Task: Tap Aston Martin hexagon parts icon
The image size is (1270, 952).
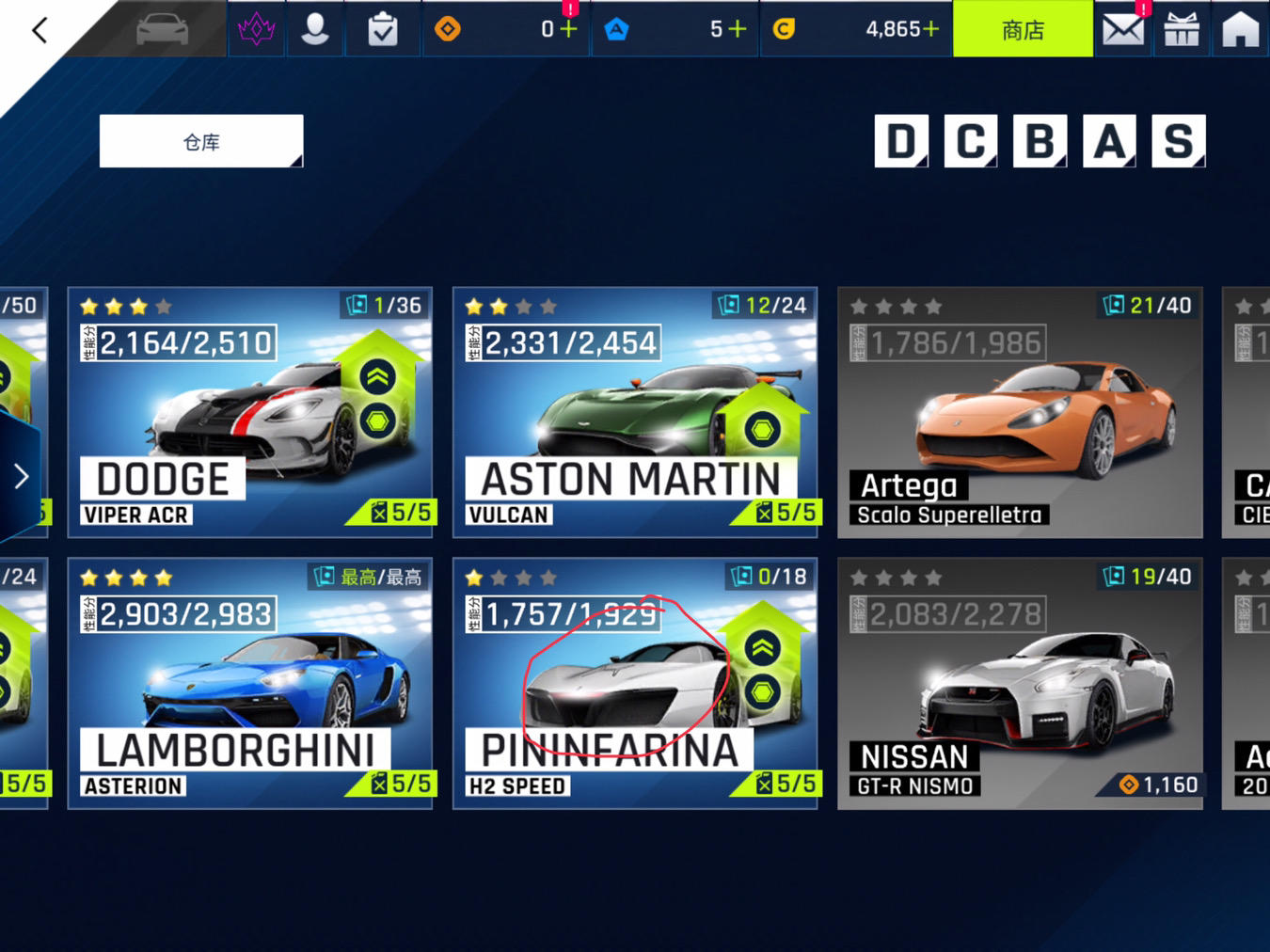Action: pyautogui.click(x=763, y=431)
